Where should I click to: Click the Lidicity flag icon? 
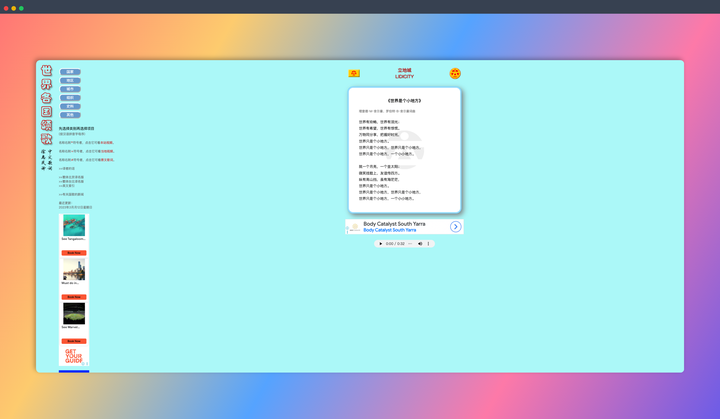(x=354, y=74)
